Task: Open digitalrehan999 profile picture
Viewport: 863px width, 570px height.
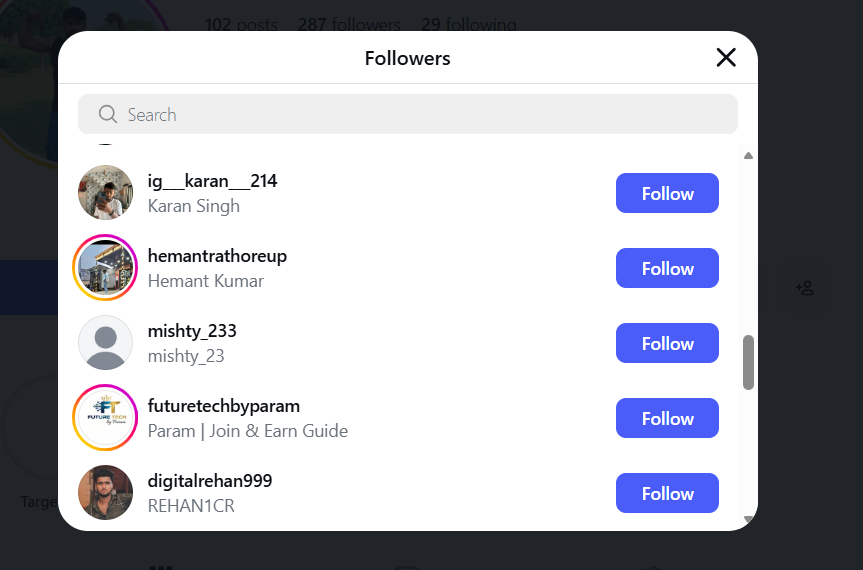Action: (x=105, y=493)
